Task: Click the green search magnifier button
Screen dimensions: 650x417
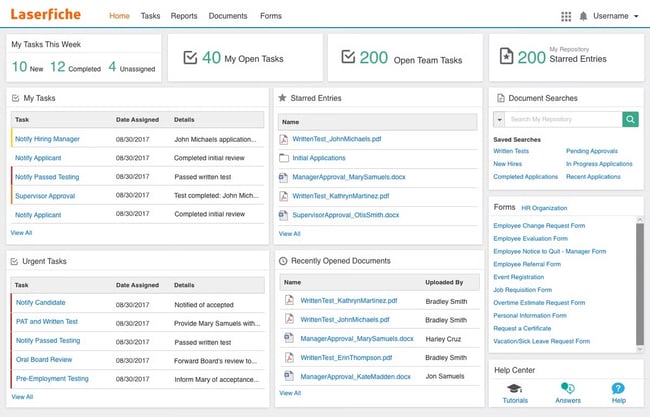Action: coord(630,119)
